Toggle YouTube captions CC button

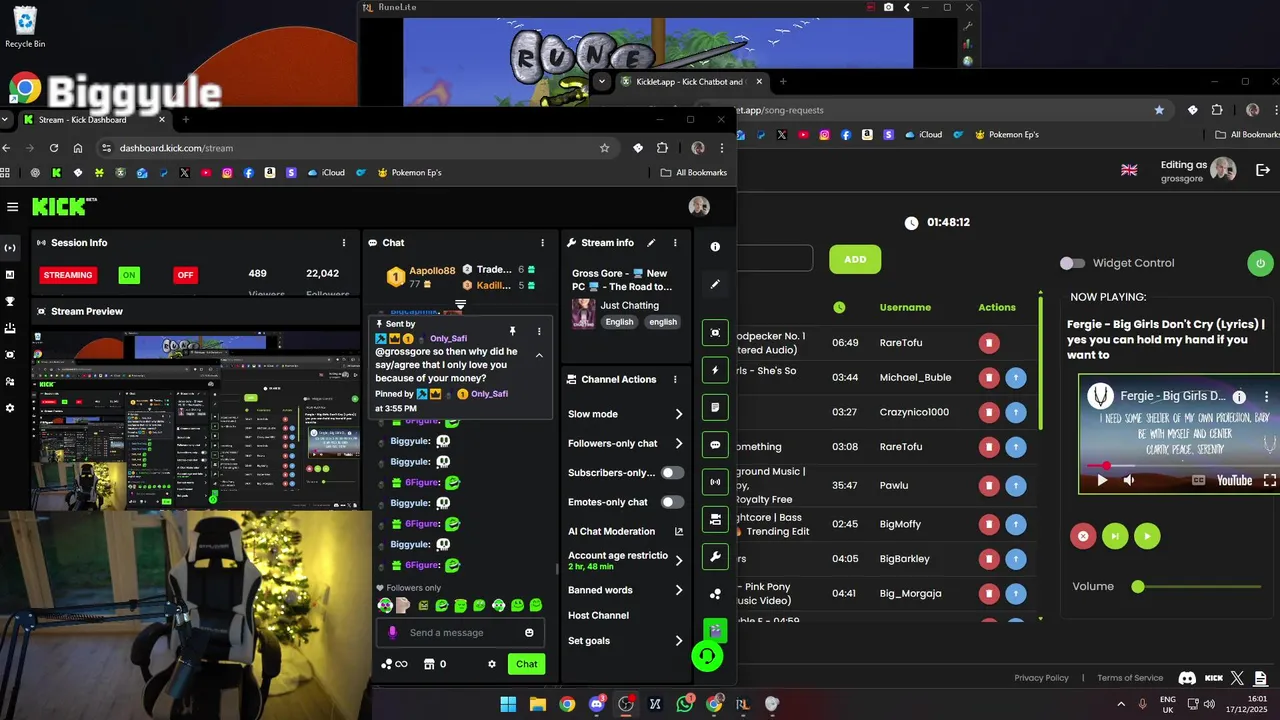[1198, 480]
